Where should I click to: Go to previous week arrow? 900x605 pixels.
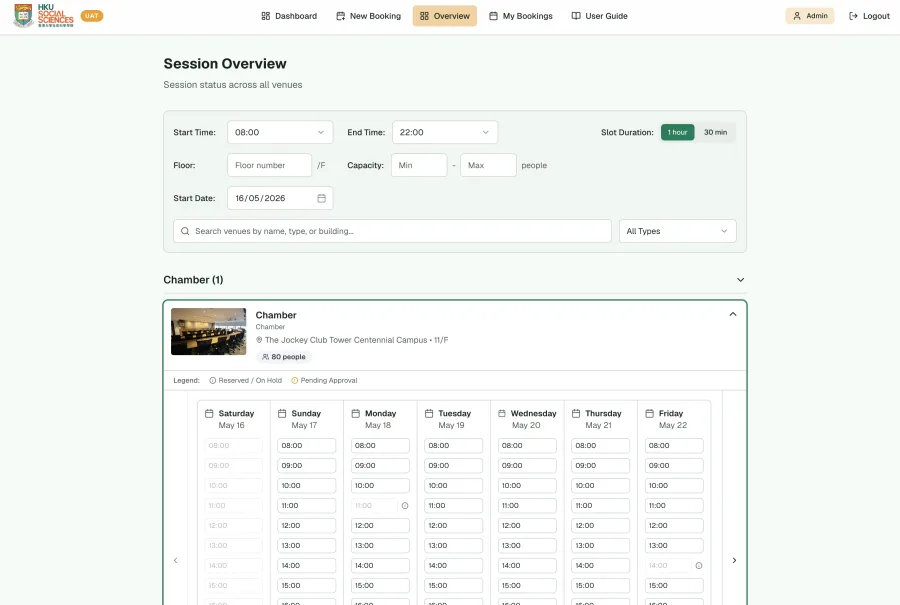pos(176,560)
